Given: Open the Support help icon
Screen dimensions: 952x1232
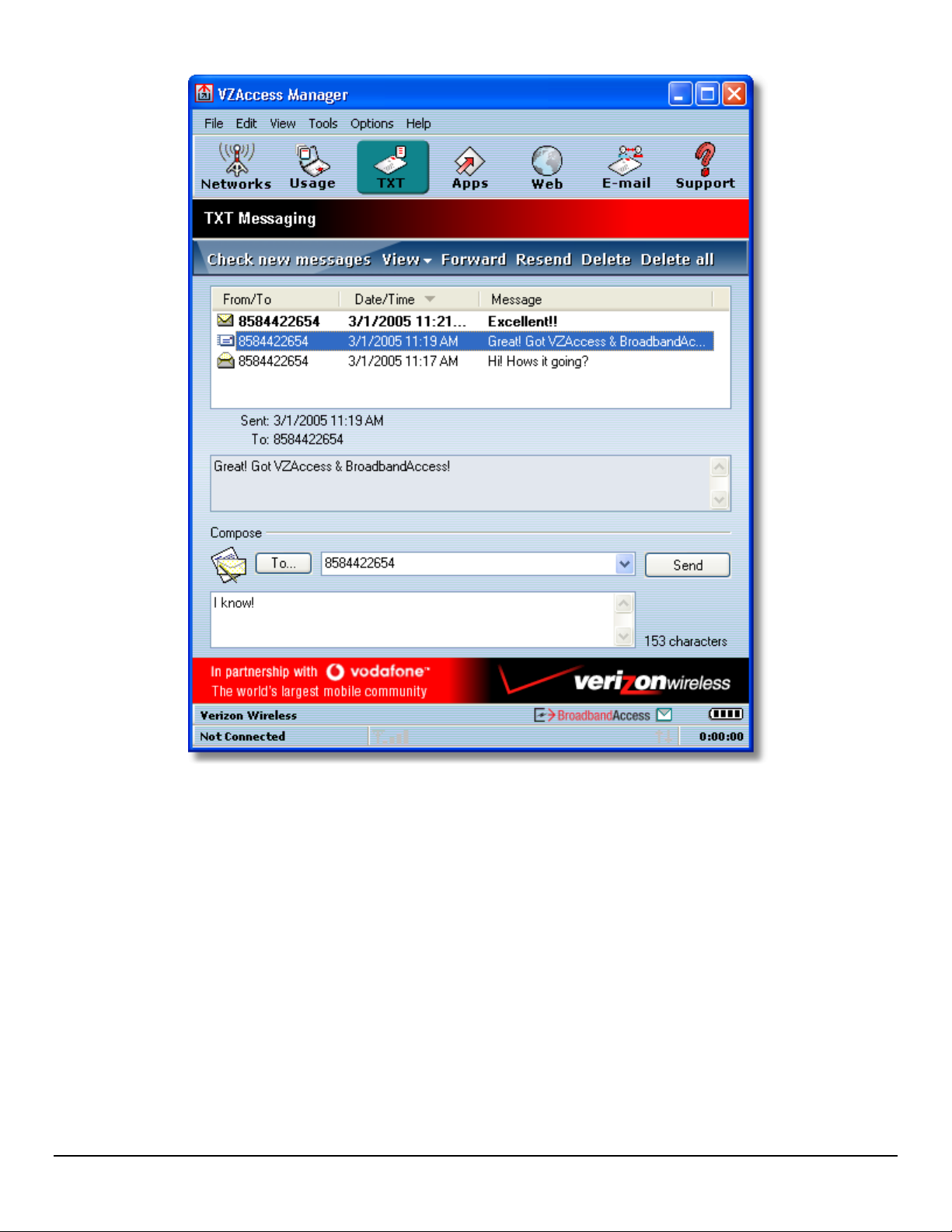Looking at the screenshot, I should (705, 167).
